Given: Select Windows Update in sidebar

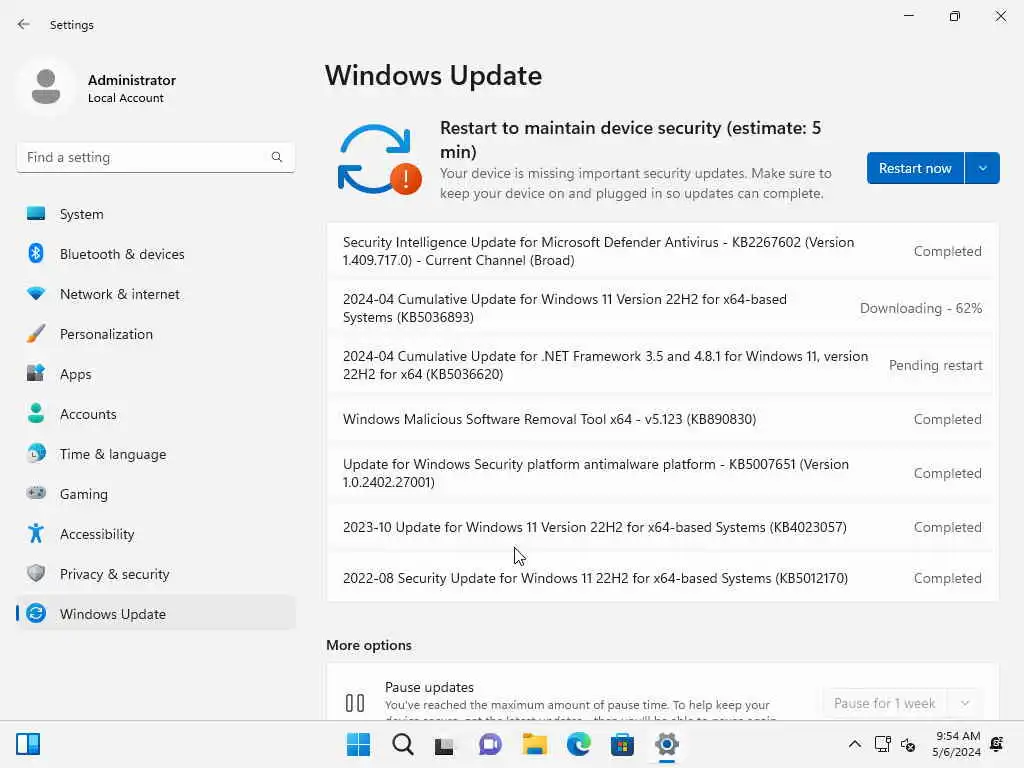Looking at the screenshot, I should 155,613.
